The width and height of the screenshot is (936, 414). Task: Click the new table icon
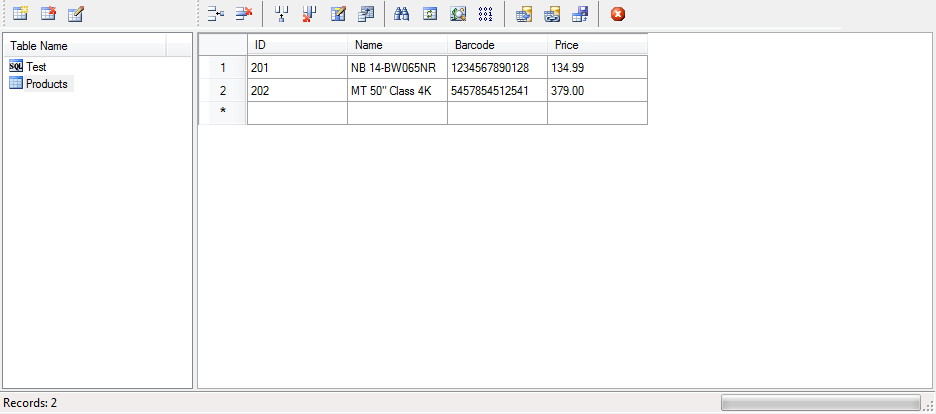coord(20,14)
